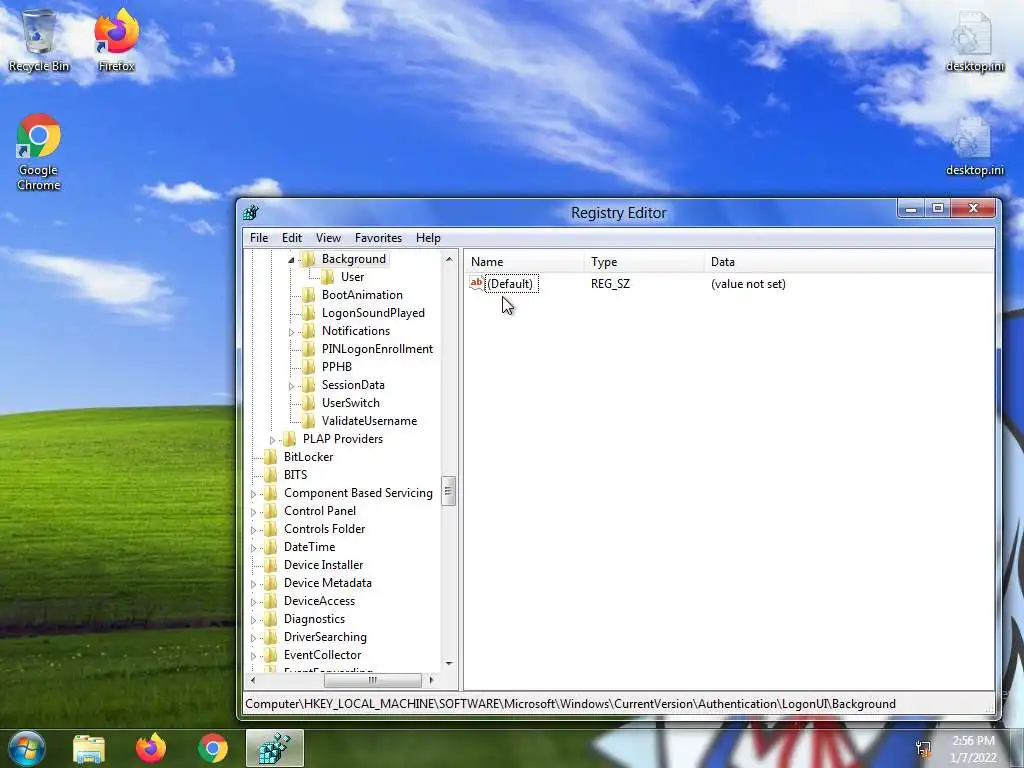Open the Help menu
Image resolution: width=1024 pixels, height=768 pixels.
click(x=428, y=238)
